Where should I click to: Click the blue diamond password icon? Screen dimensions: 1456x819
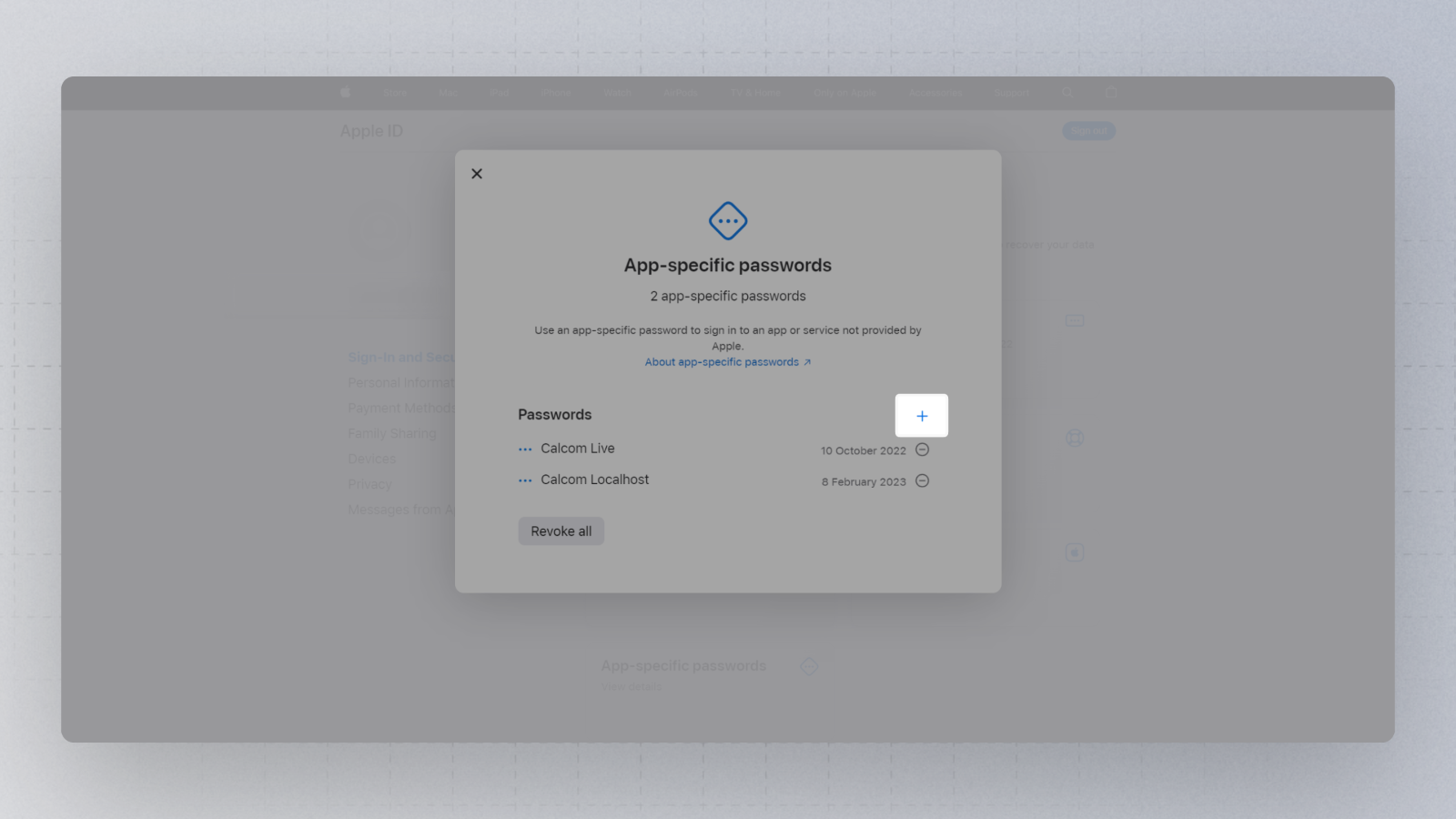728,221
